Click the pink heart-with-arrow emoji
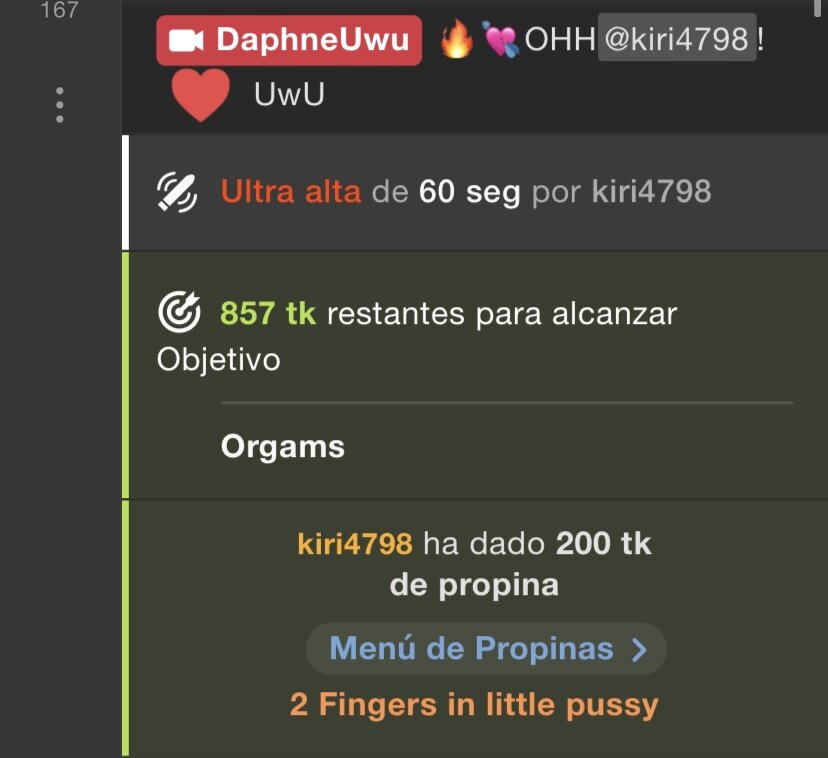The height and width of the screenshot is (758, 828). [500, 40]
